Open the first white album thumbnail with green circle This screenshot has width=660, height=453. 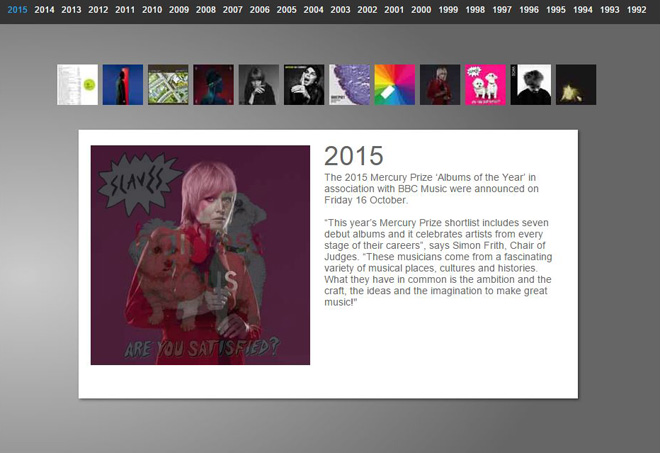point(77,85)
